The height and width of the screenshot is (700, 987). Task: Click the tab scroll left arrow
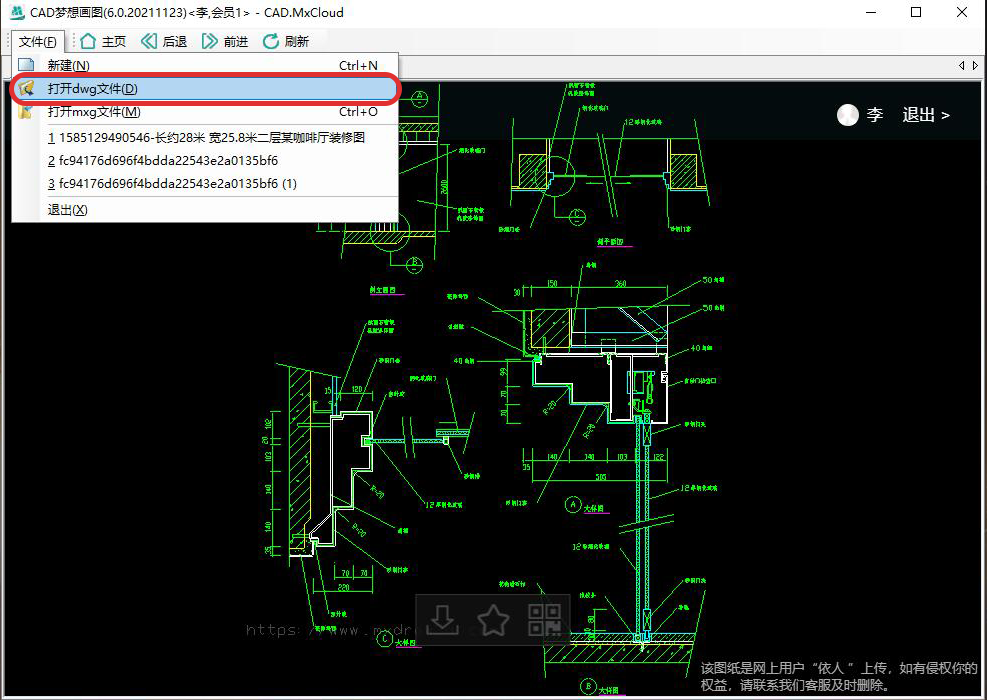click(x=961, y=65)
